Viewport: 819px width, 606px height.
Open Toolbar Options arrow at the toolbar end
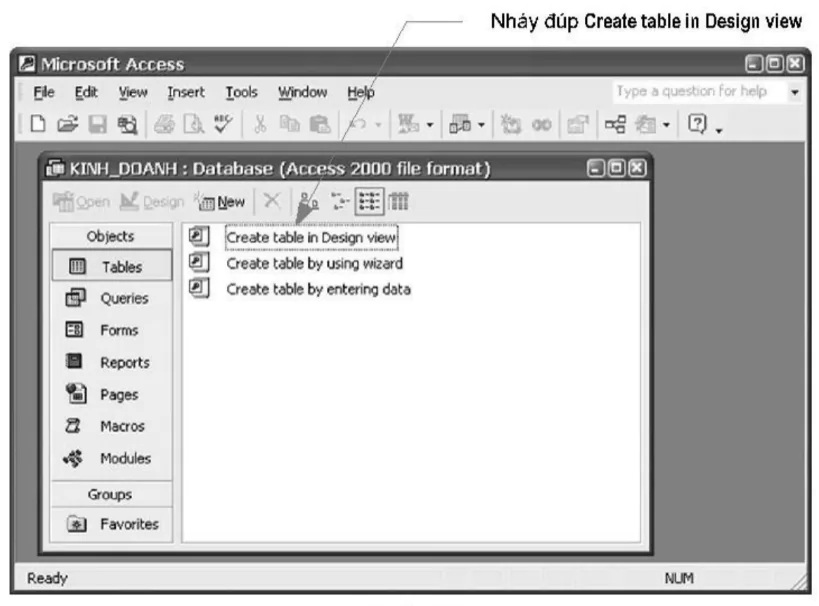[719, 130]
